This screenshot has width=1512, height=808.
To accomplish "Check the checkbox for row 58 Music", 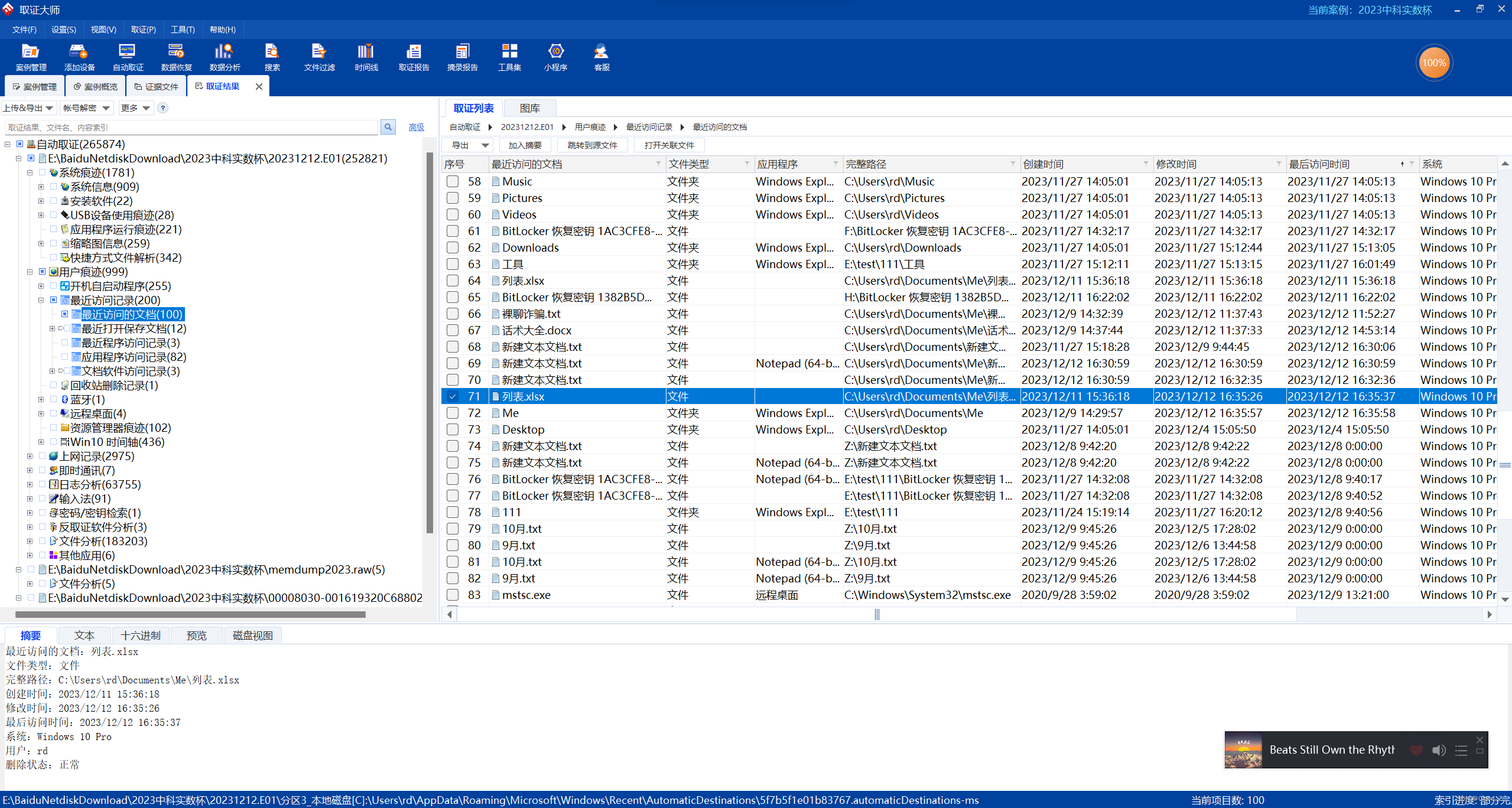I will 453,181.
